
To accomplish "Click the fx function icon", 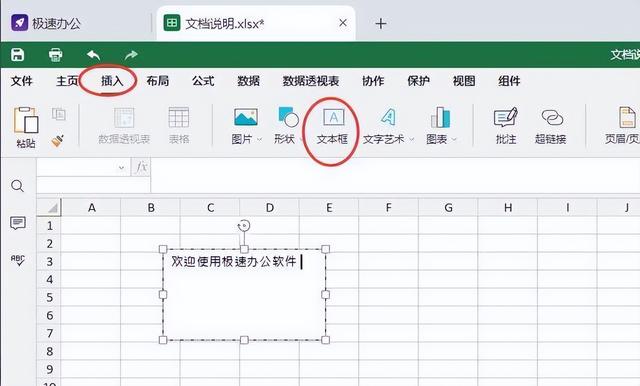I will click(x=141, y=167).
